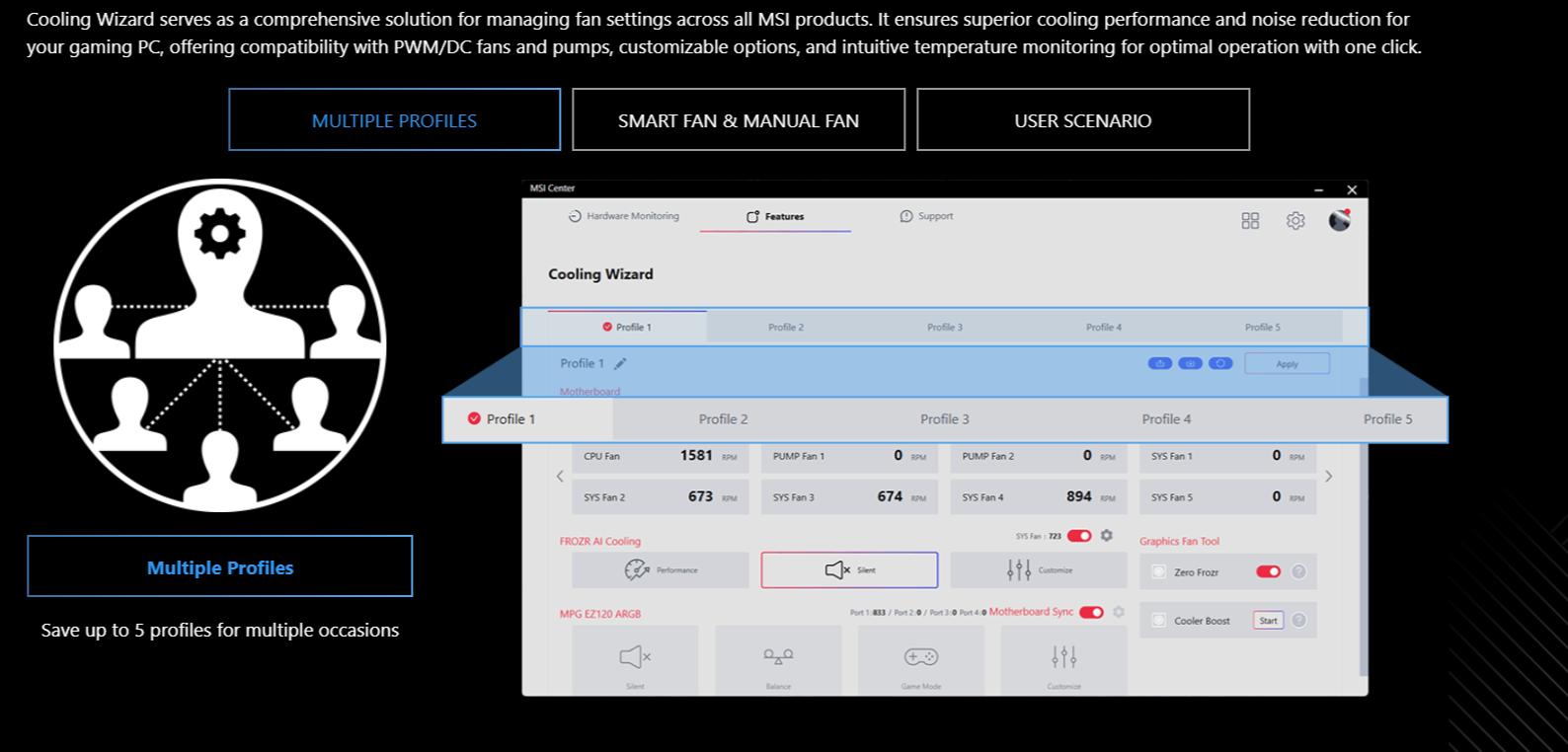Open the Support tab
Viewport: 1568px width, 752px height.
tap(926, 216)
